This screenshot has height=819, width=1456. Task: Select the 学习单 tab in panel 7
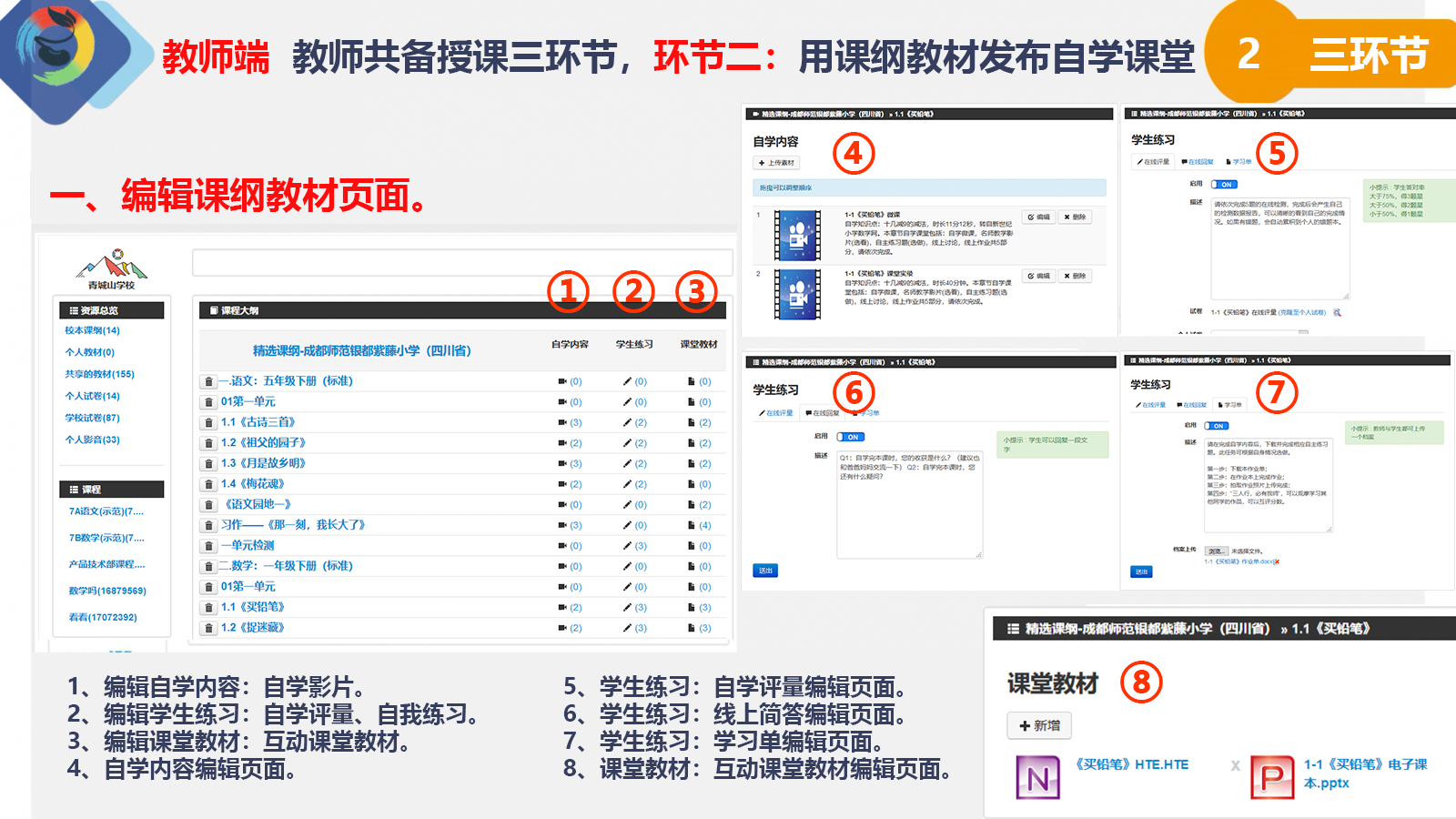[1228, 405]
